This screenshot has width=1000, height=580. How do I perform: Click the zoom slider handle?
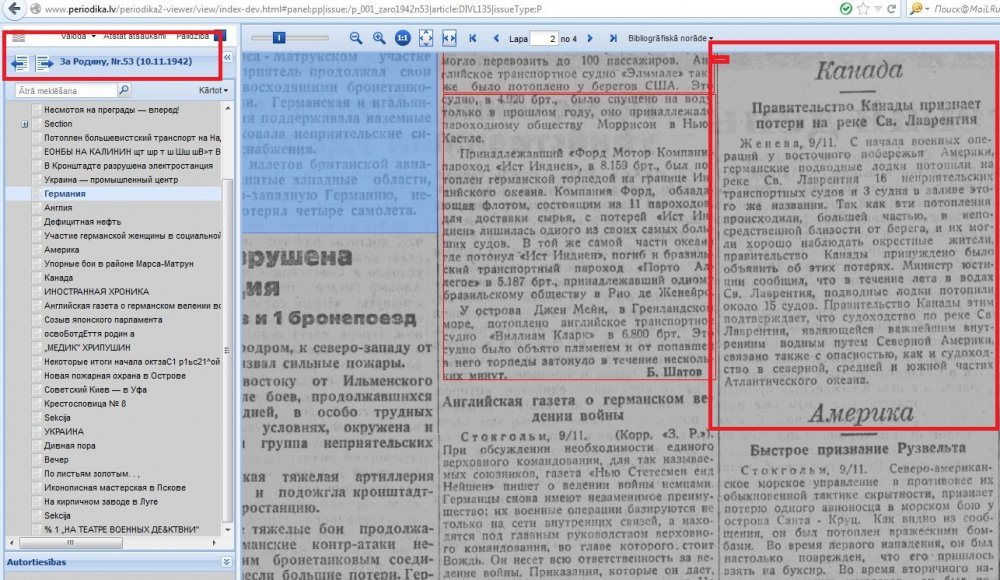(278, 38)
